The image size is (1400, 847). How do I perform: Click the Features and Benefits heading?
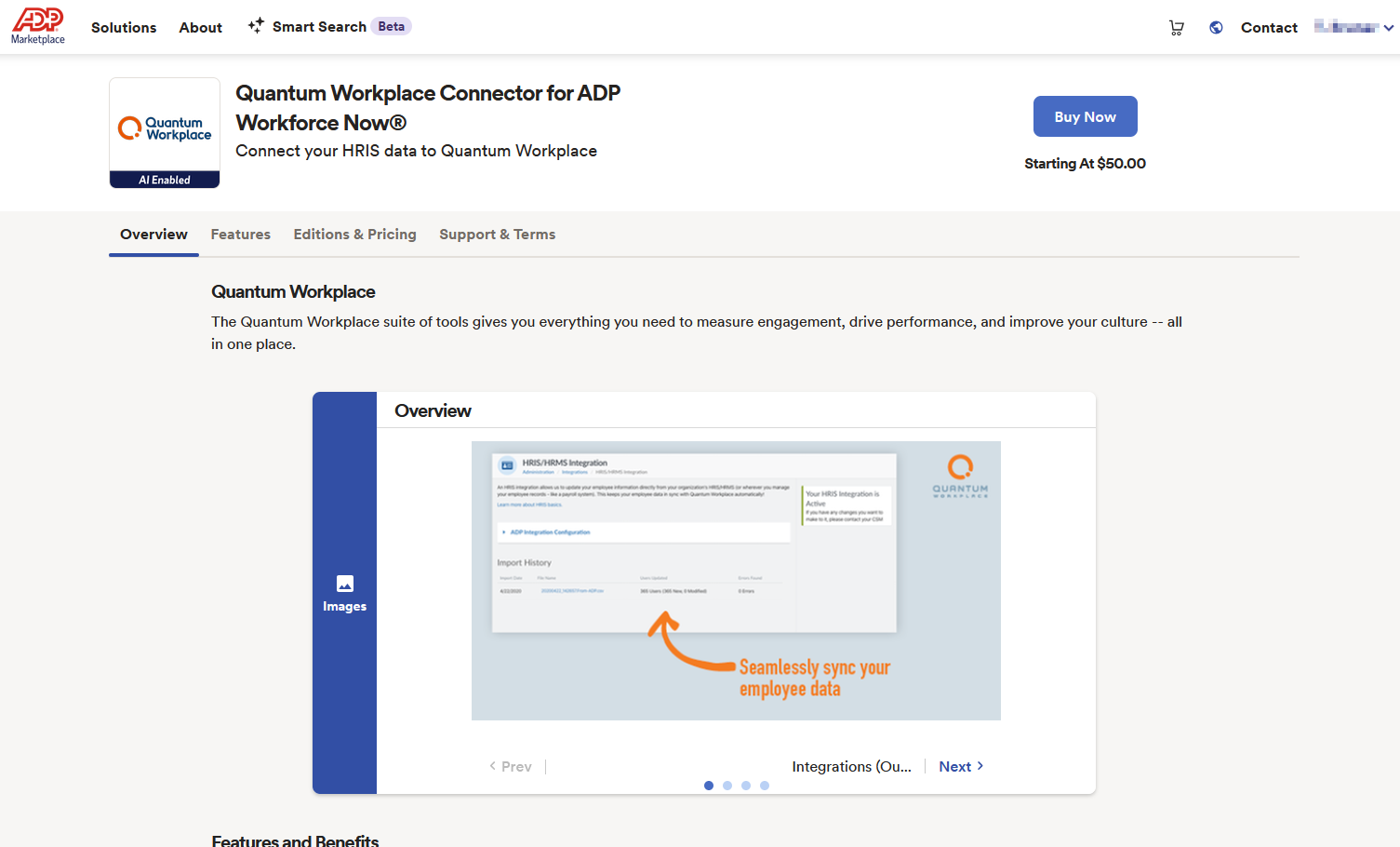295,840
